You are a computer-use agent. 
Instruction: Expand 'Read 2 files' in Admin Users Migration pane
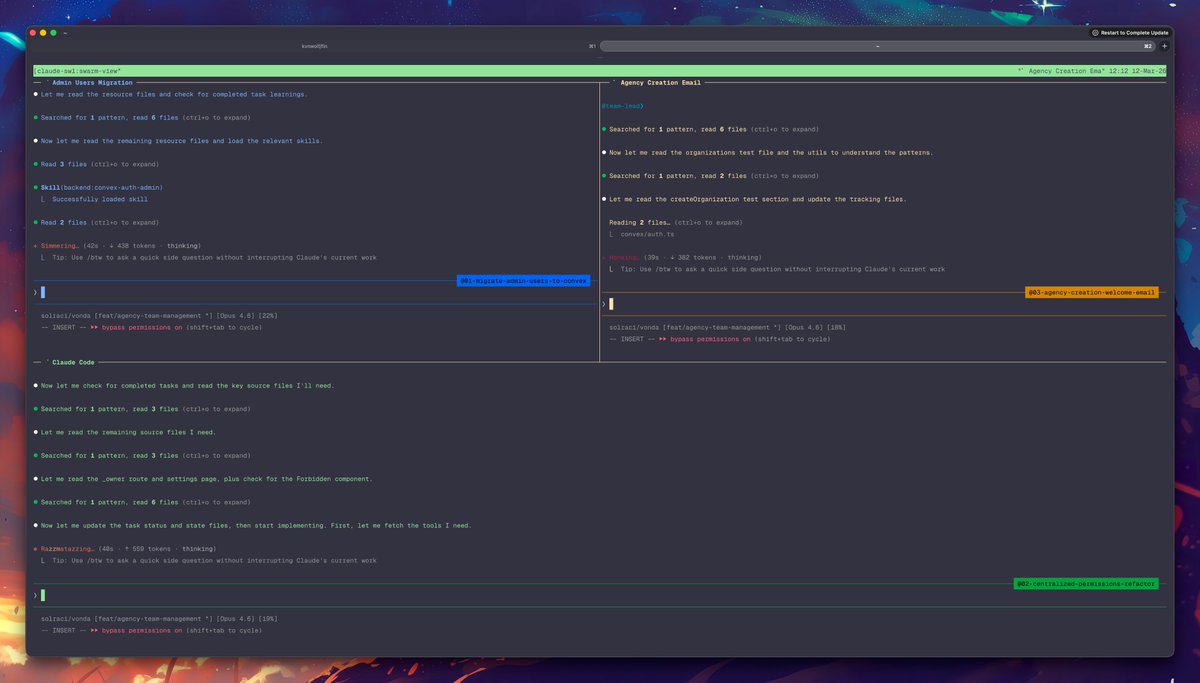(100, 222)
